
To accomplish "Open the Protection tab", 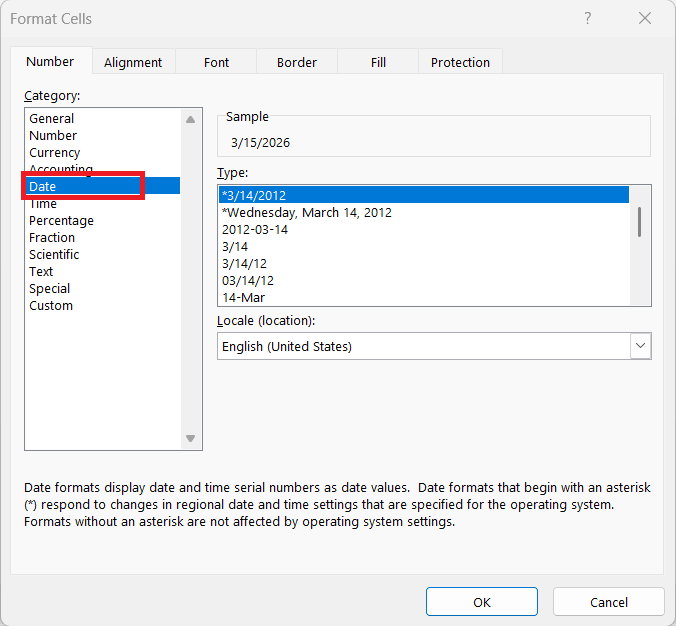I will (460, 62).
